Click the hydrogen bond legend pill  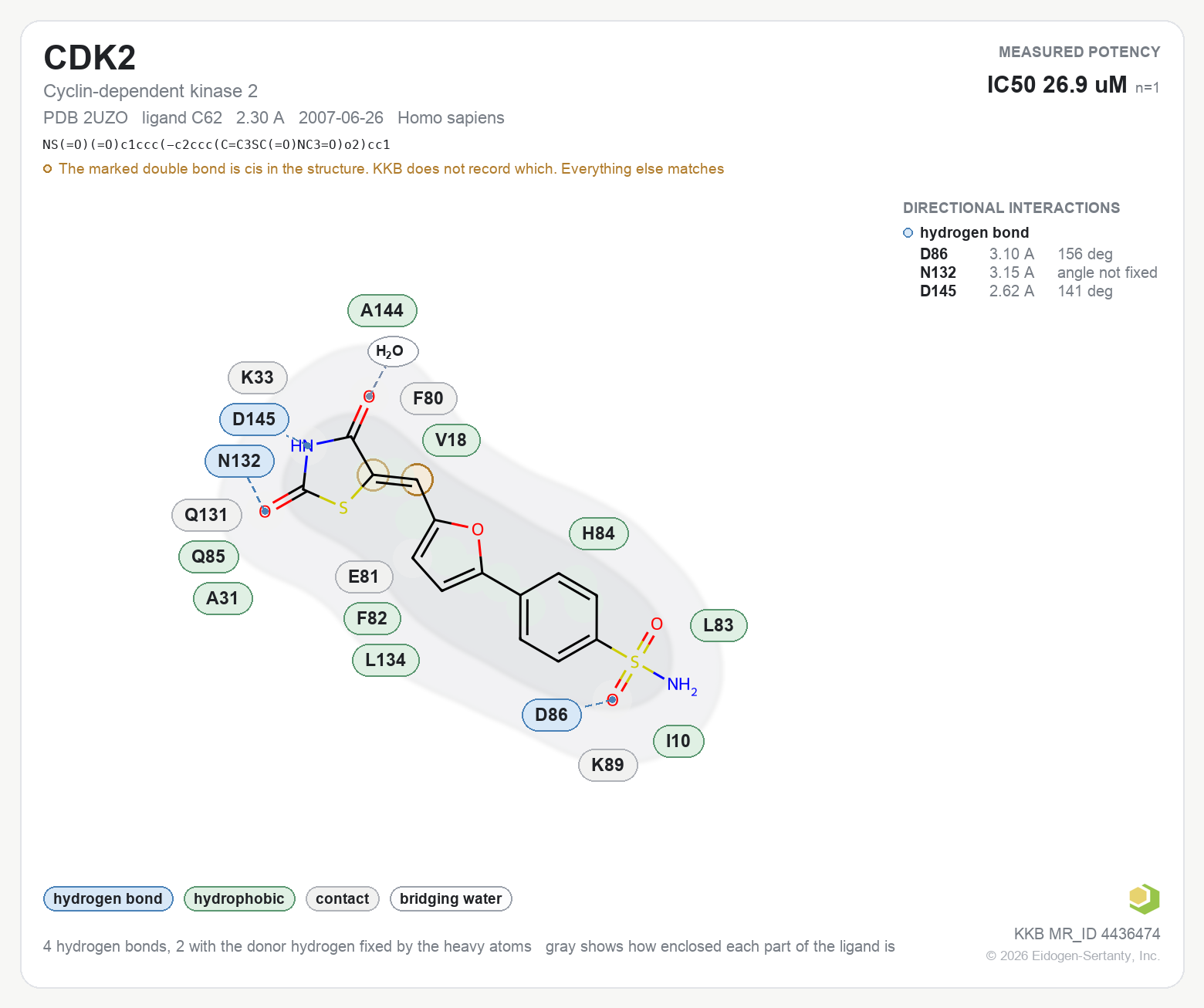(x=108, y=898)
